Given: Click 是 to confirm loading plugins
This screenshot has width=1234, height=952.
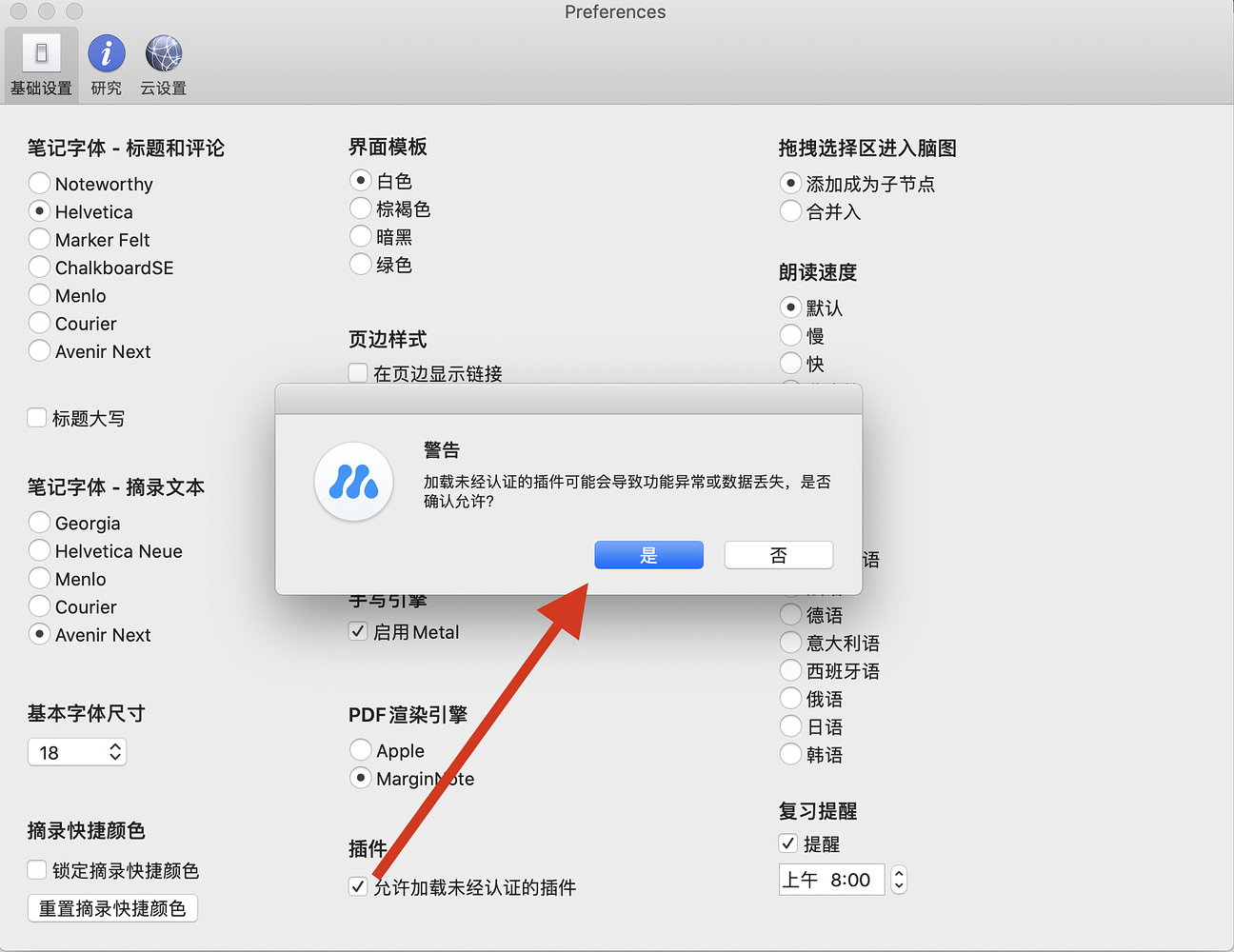Looking at the screenshot, I should tap(648, 555).
